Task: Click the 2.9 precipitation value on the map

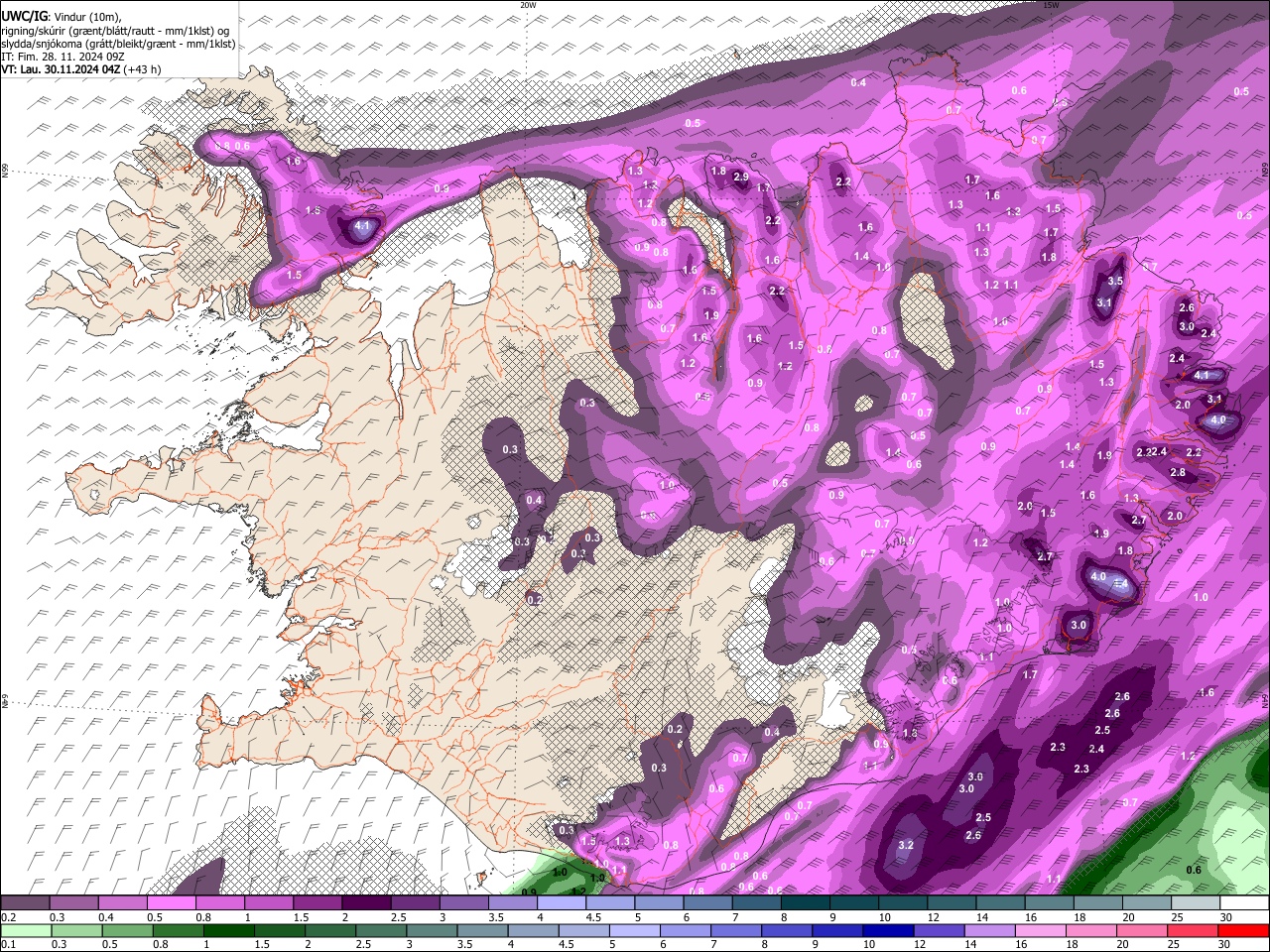Action: point(740,177)
